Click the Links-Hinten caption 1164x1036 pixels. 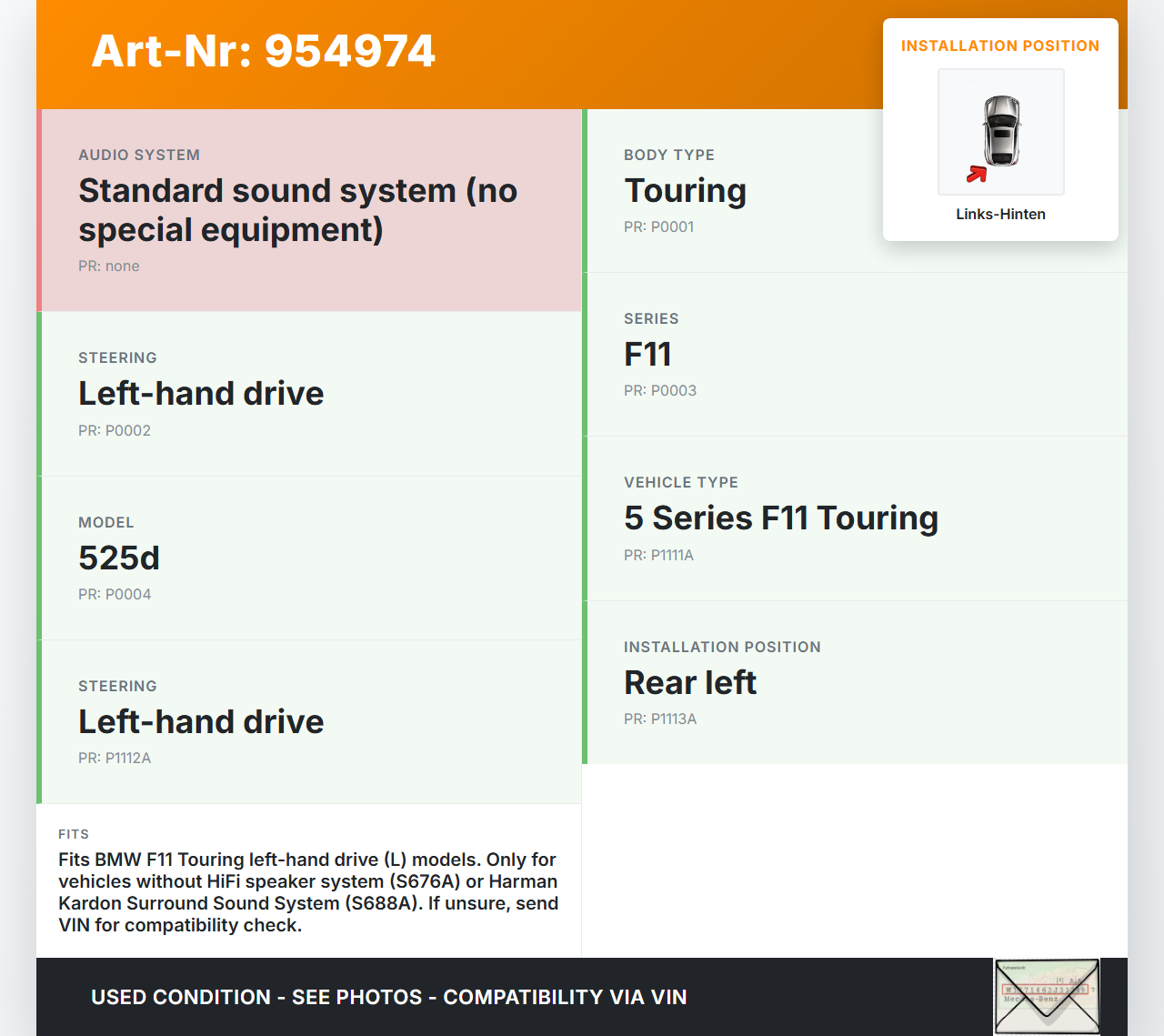(x=1000, y=215)
